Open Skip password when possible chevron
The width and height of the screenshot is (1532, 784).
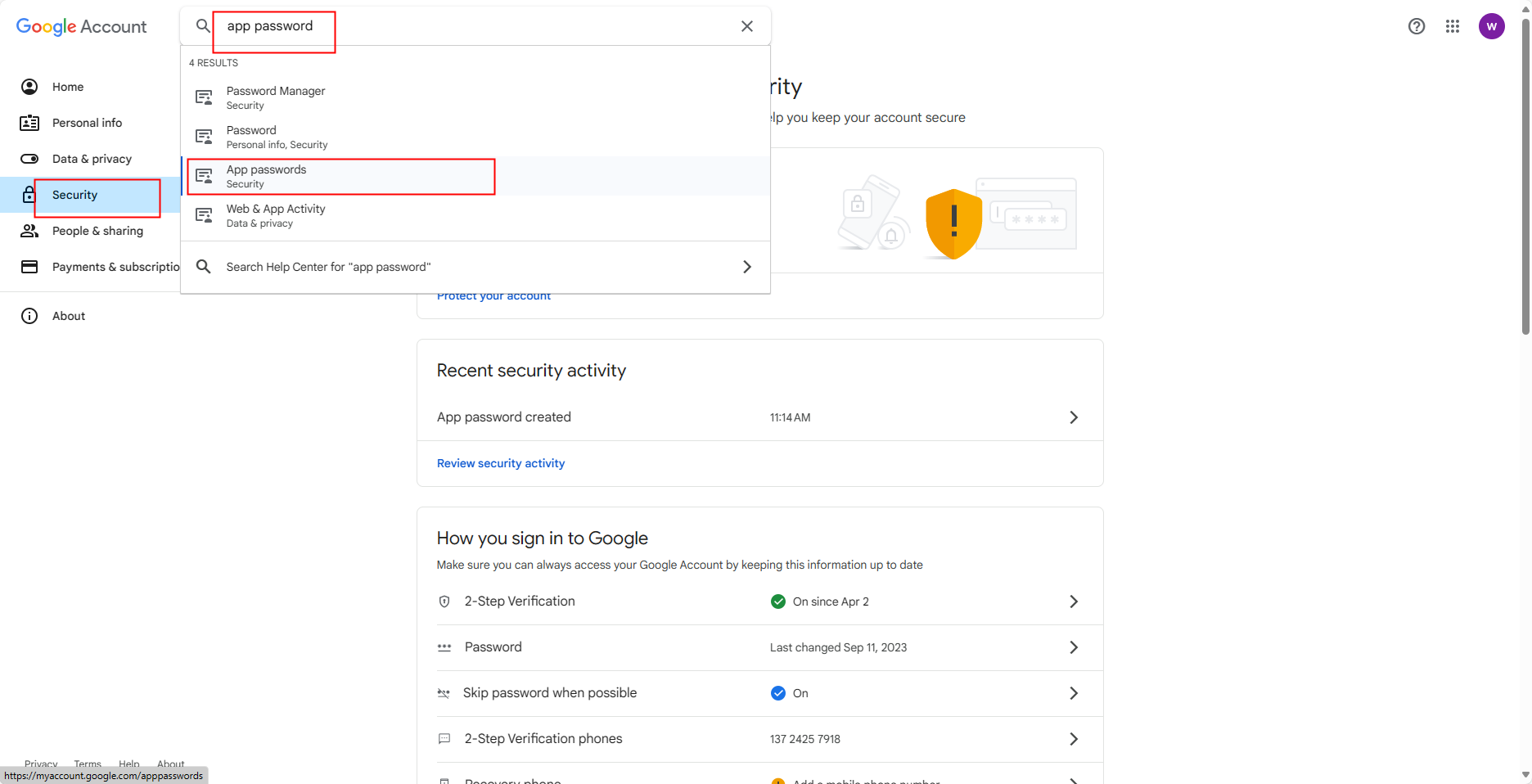1074,693
